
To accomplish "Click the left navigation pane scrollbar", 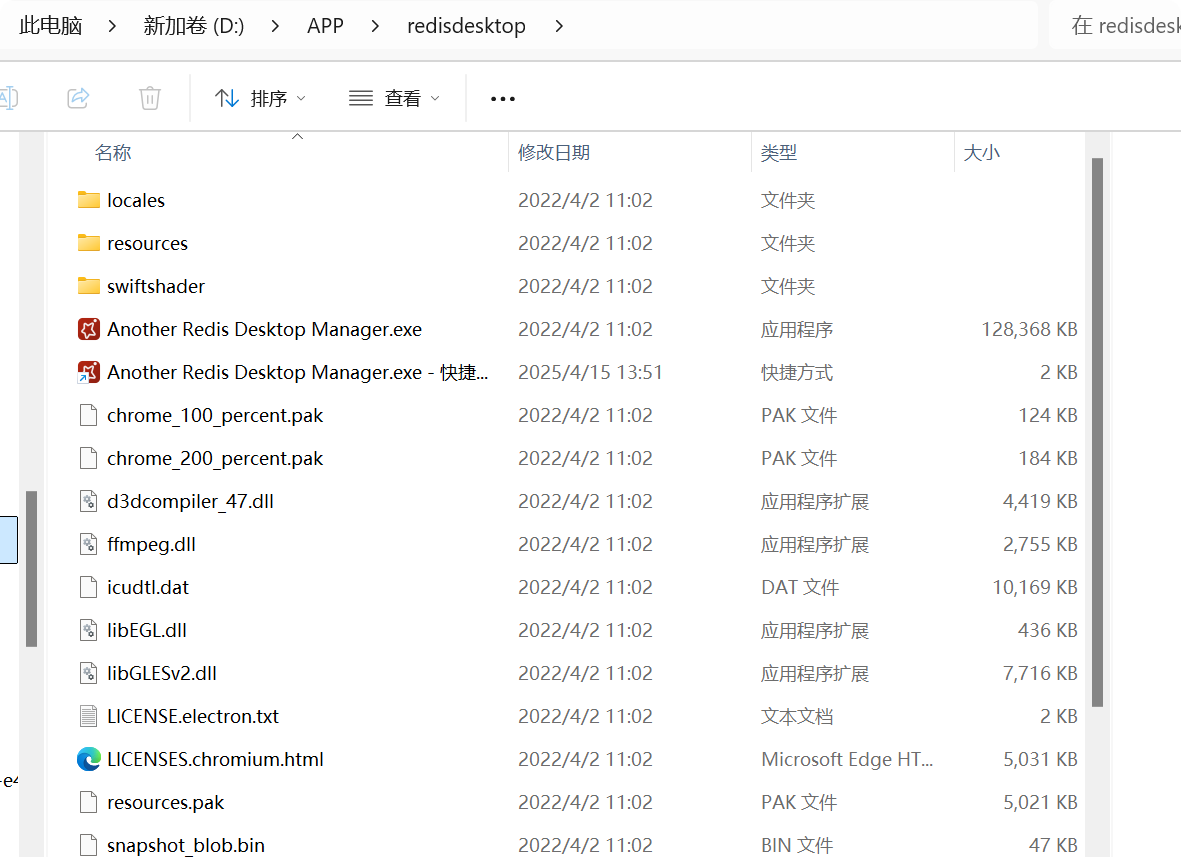I will [x=31, y=569].
